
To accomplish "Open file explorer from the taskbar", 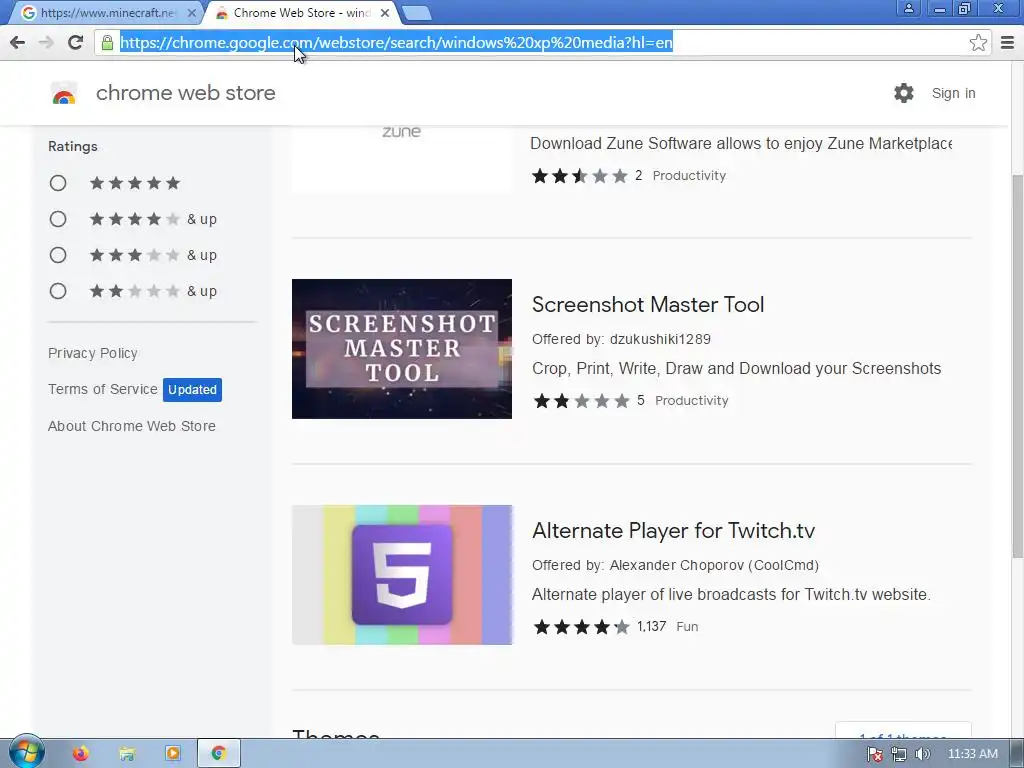I will 127,754.
